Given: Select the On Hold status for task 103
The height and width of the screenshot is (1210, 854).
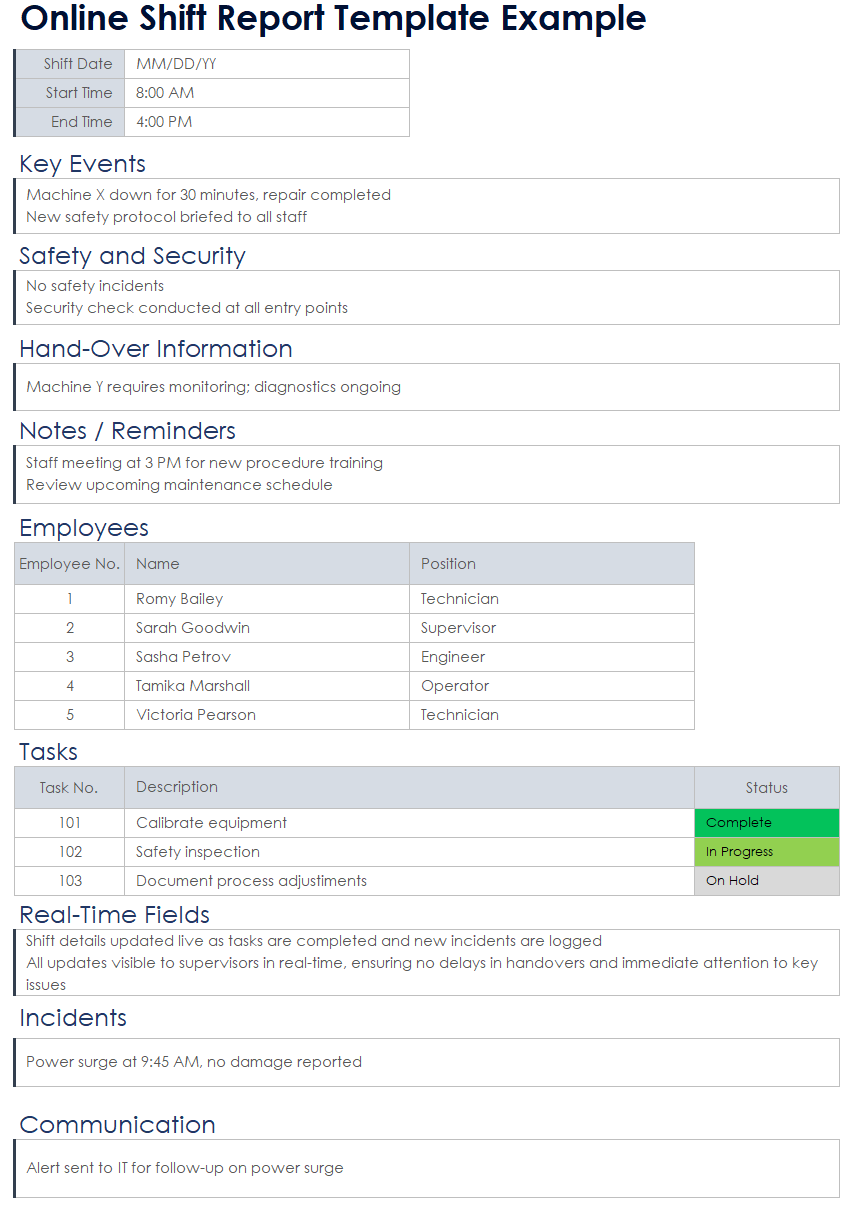Looking at the screenshot, I should tap(766, 880).
